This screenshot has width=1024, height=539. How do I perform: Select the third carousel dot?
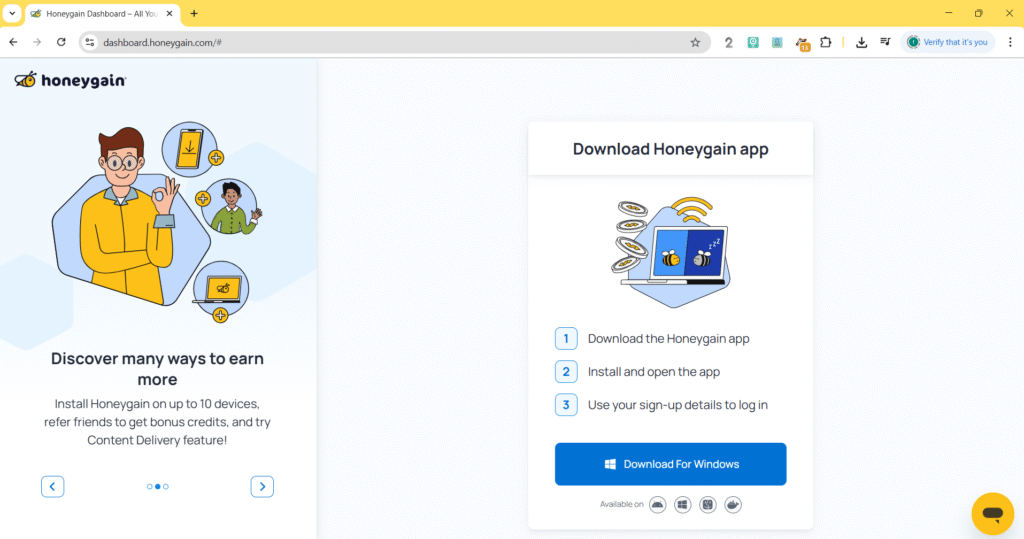tap(166, 487)
